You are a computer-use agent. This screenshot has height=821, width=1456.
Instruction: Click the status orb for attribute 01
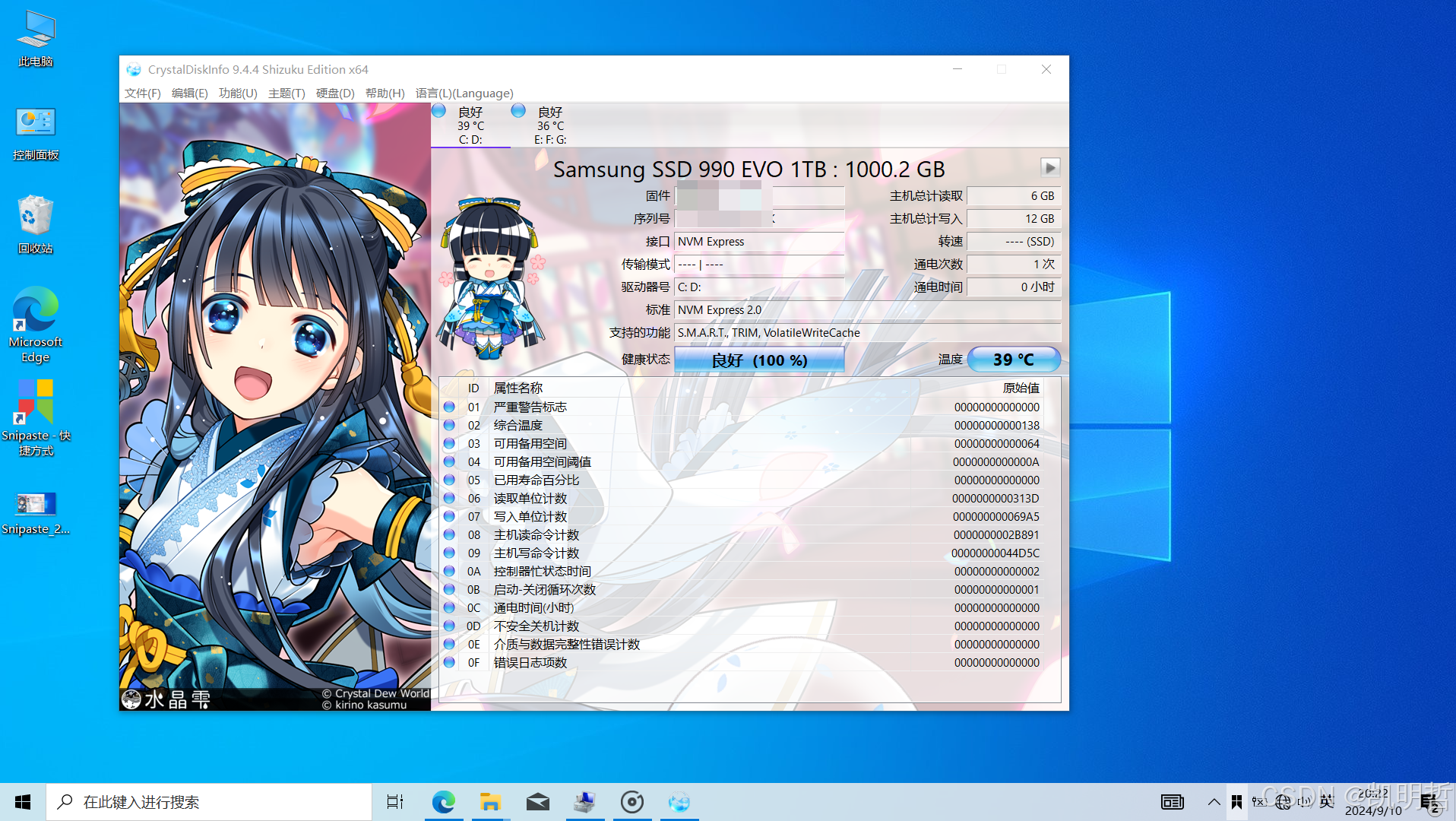[x=449, y=407]
